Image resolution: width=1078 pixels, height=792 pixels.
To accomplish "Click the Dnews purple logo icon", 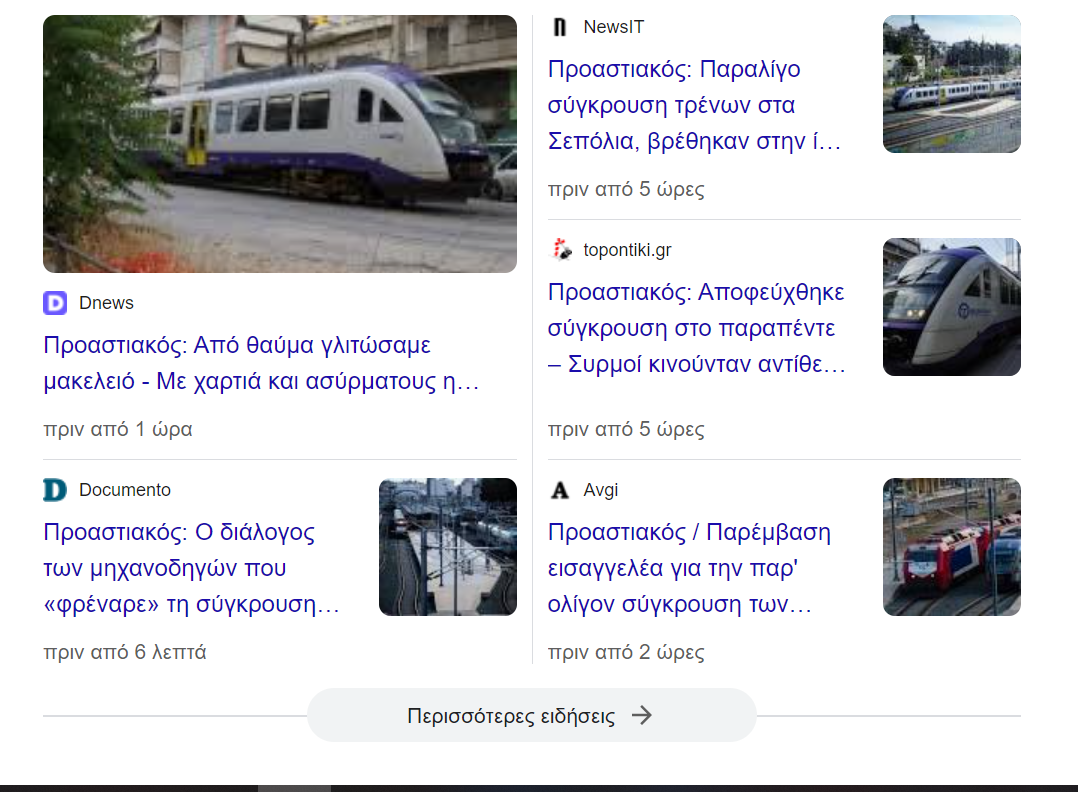I will click(55, 303).
